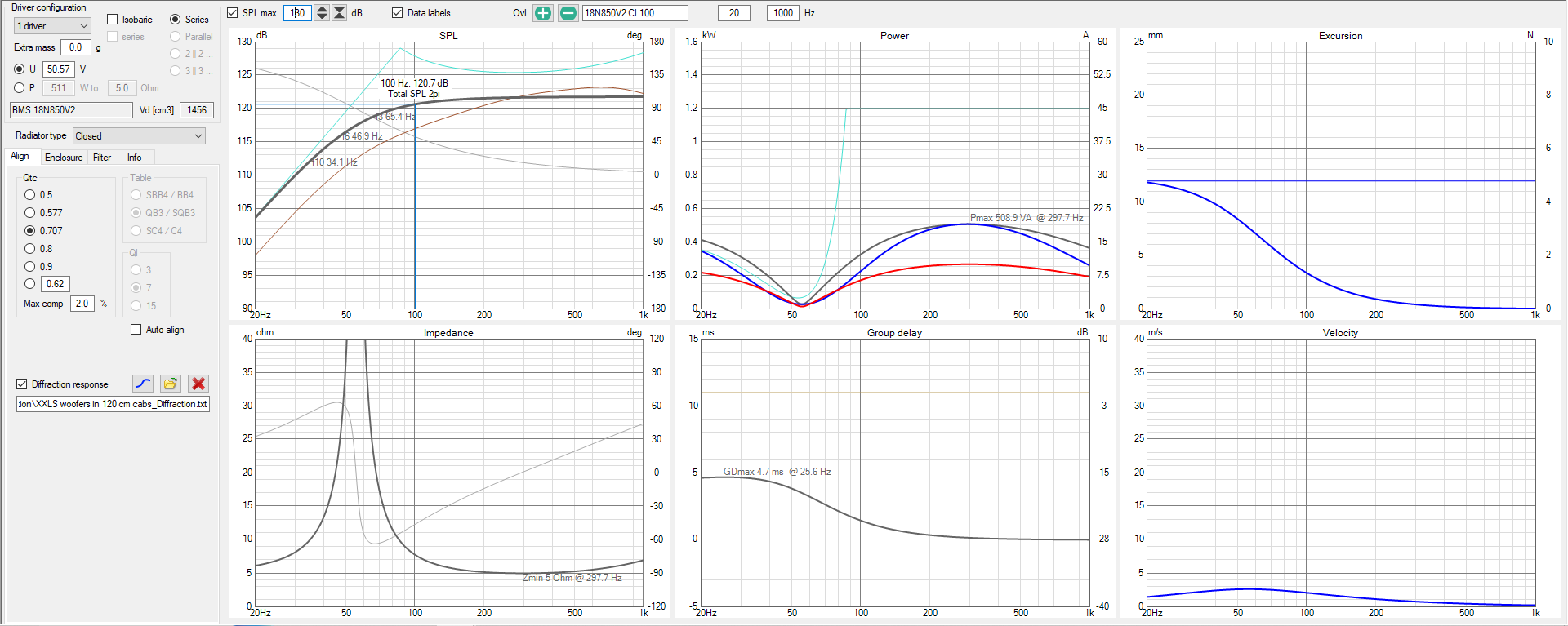Click the SPL max value field
The height and width of the screenshot is (626, 1568).
coord(297,13)
